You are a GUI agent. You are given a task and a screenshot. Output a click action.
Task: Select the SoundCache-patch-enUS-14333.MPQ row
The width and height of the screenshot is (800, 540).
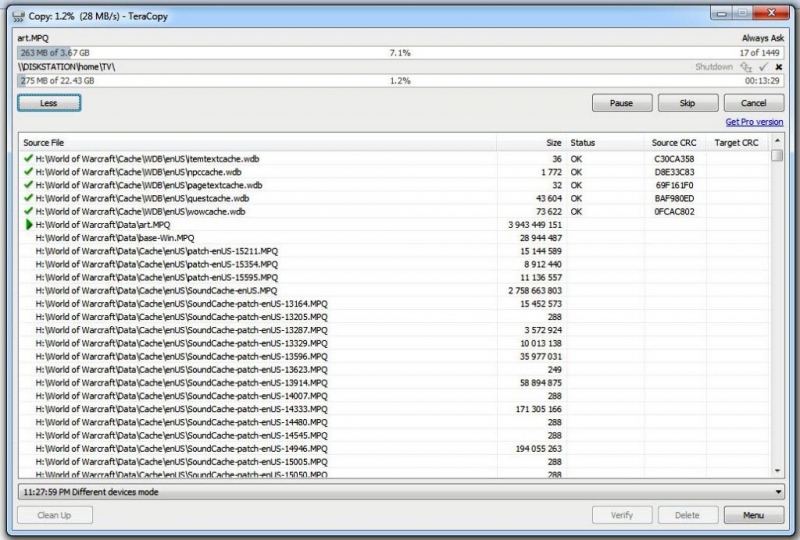[x=395, y=409]
